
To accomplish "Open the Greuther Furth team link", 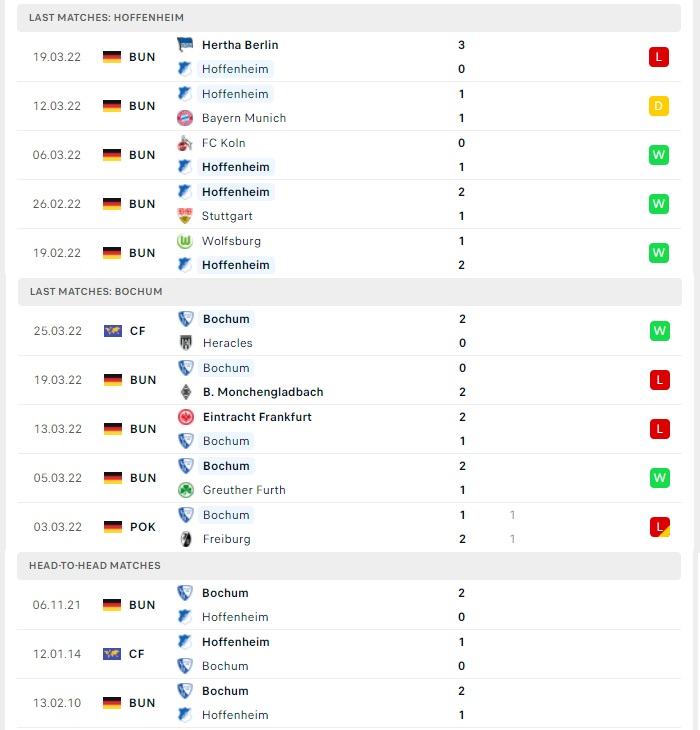I will [x=244, y=490].
